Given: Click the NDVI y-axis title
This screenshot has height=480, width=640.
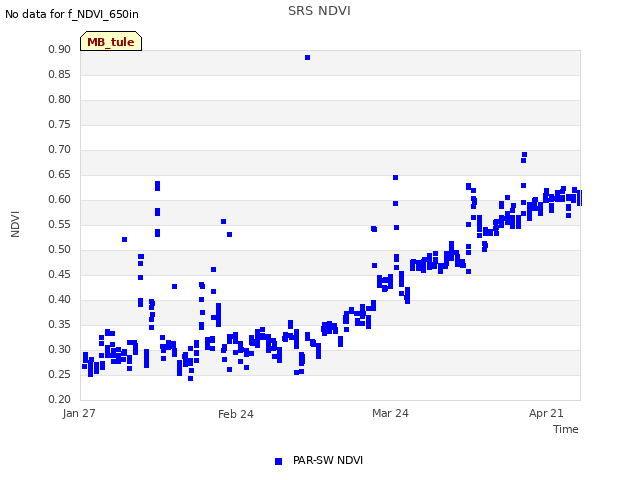Looking at the screenshot, I should [x=15, y=224].
